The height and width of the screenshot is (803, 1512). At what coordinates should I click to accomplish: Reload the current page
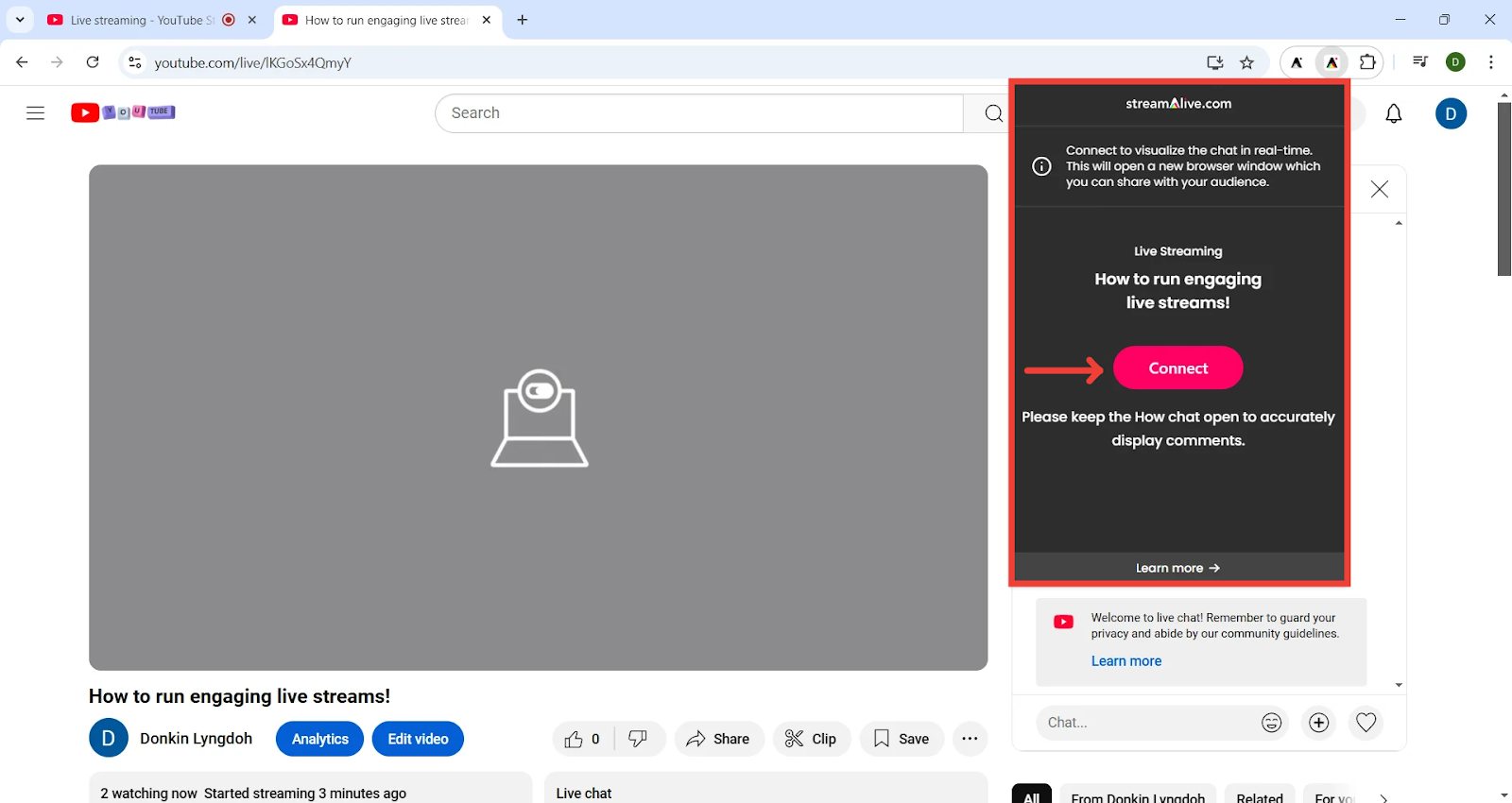click(93, 62)
